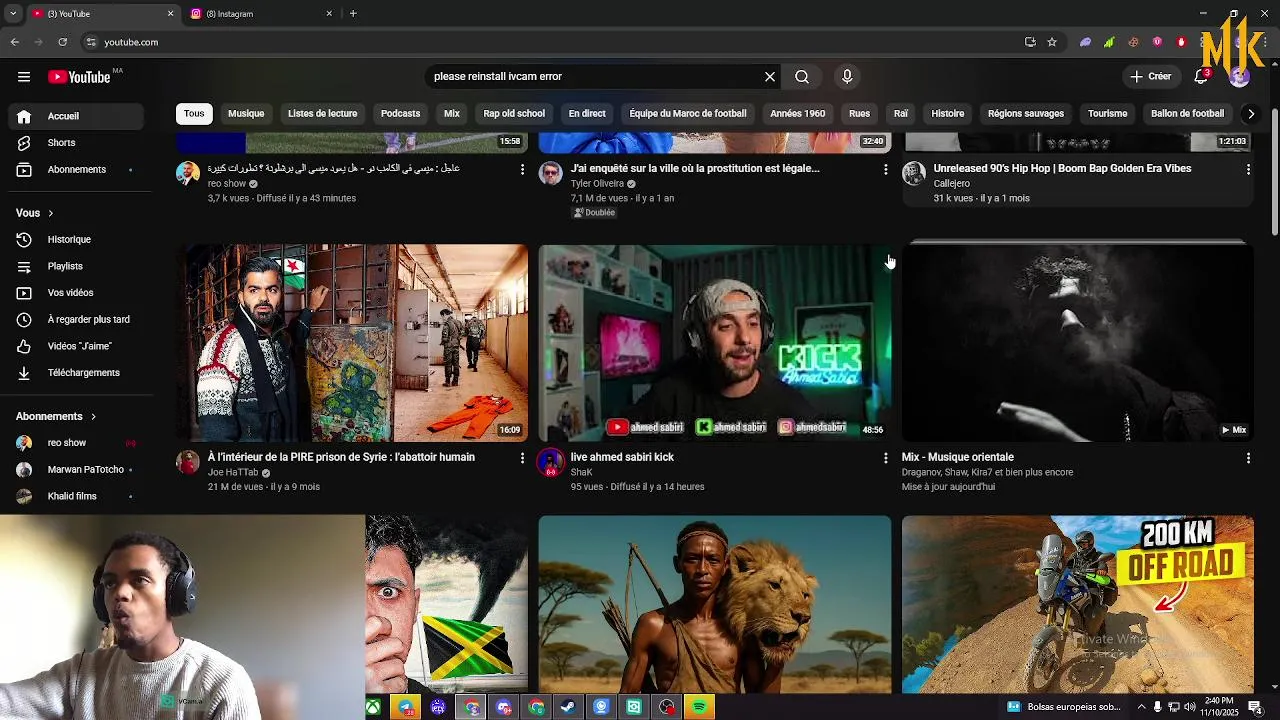Go back in browser

[14, 42]
